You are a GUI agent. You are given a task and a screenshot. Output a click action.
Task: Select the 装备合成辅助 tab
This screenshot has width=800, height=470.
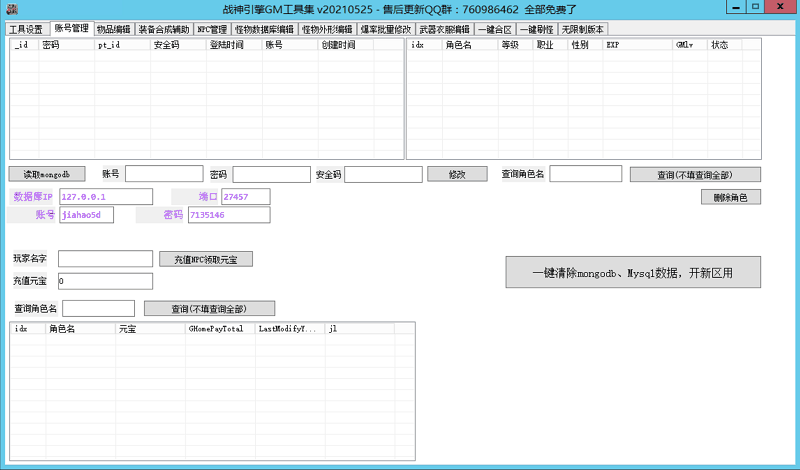pyautogui.click(x=164, y=30)
